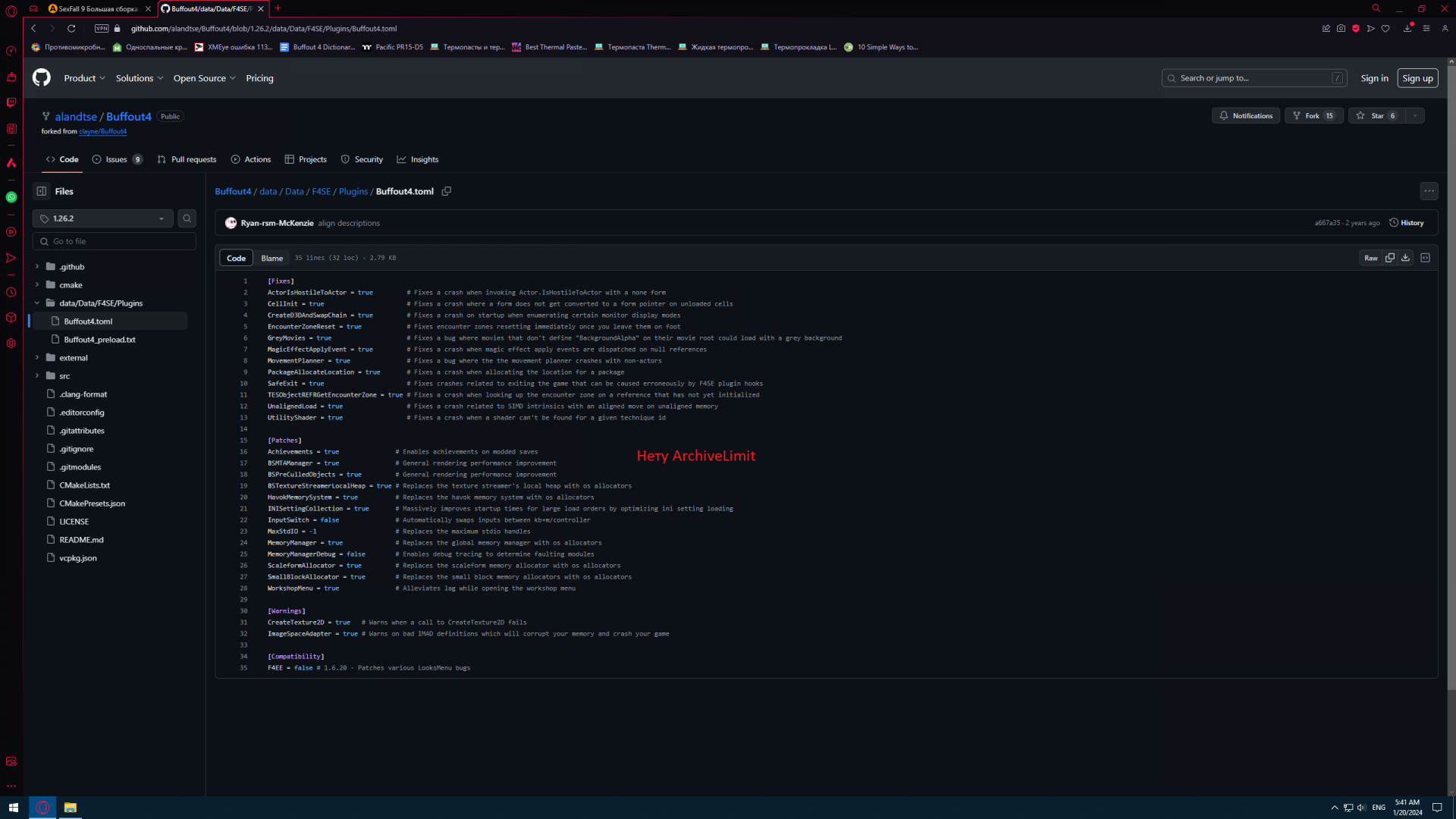
Task: Copy raw file contents icon
Action: click(x=1390, y=258)
